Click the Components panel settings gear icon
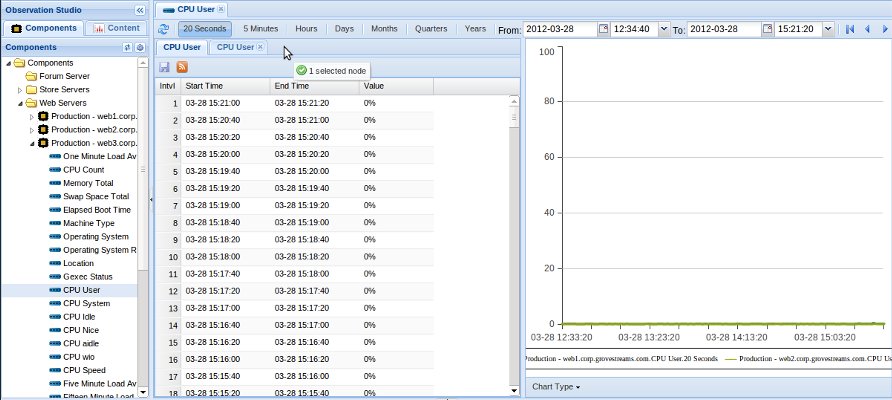 tap(140, 47)
